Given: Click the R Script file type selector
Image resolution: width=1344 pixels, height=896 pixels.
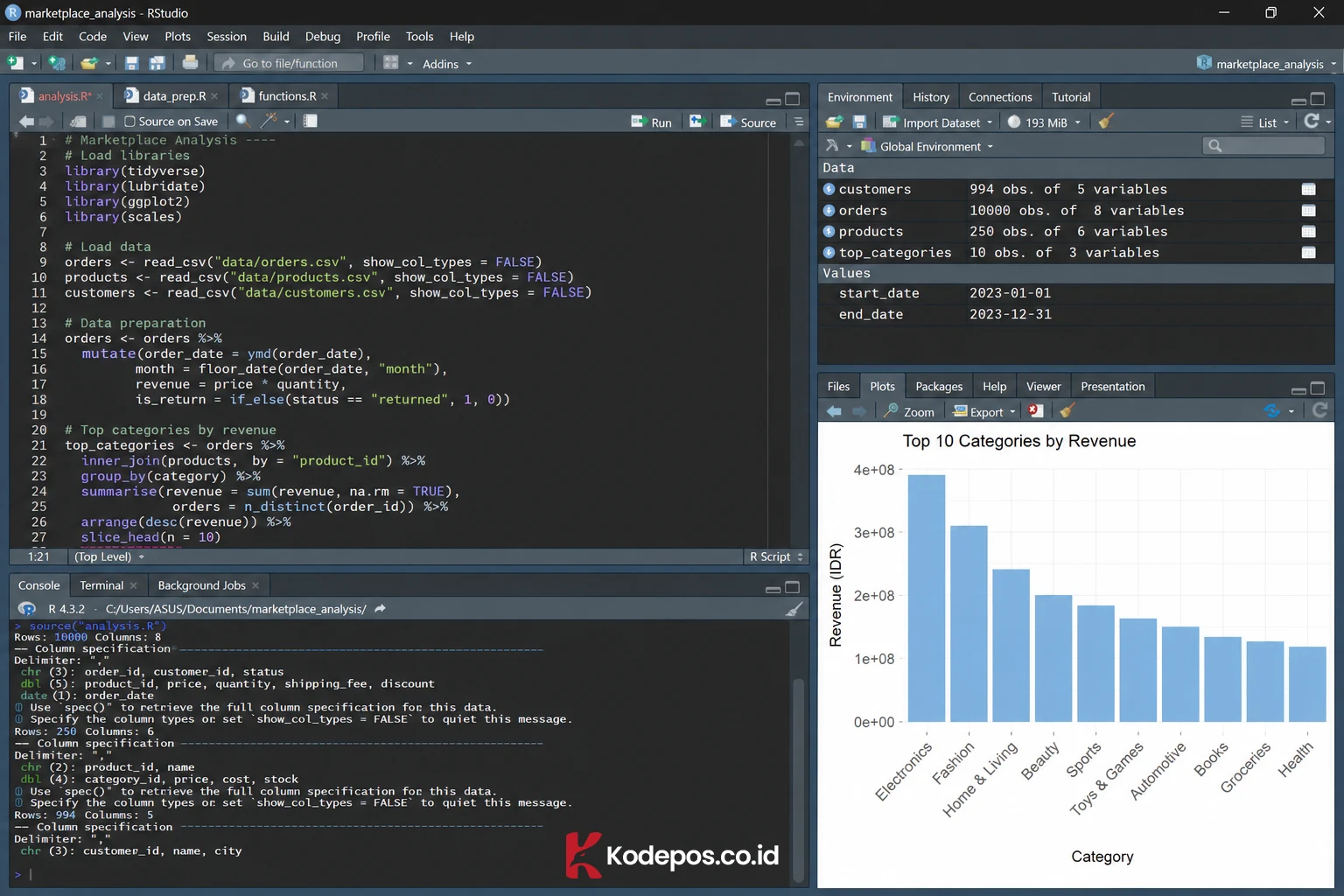Looking at the screenshot, I should pyautogui.click(x=775, y=556).
